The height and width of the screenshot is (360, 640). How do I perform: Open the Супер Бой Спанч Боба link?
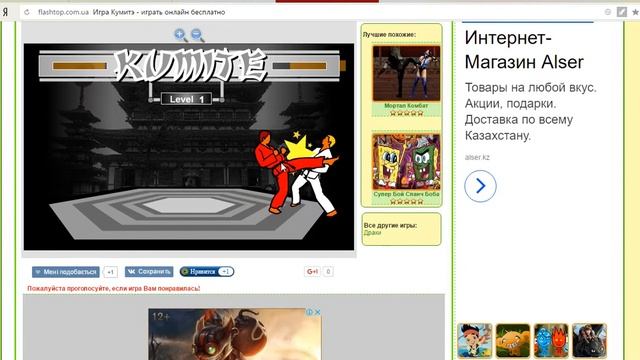(406, 194)
